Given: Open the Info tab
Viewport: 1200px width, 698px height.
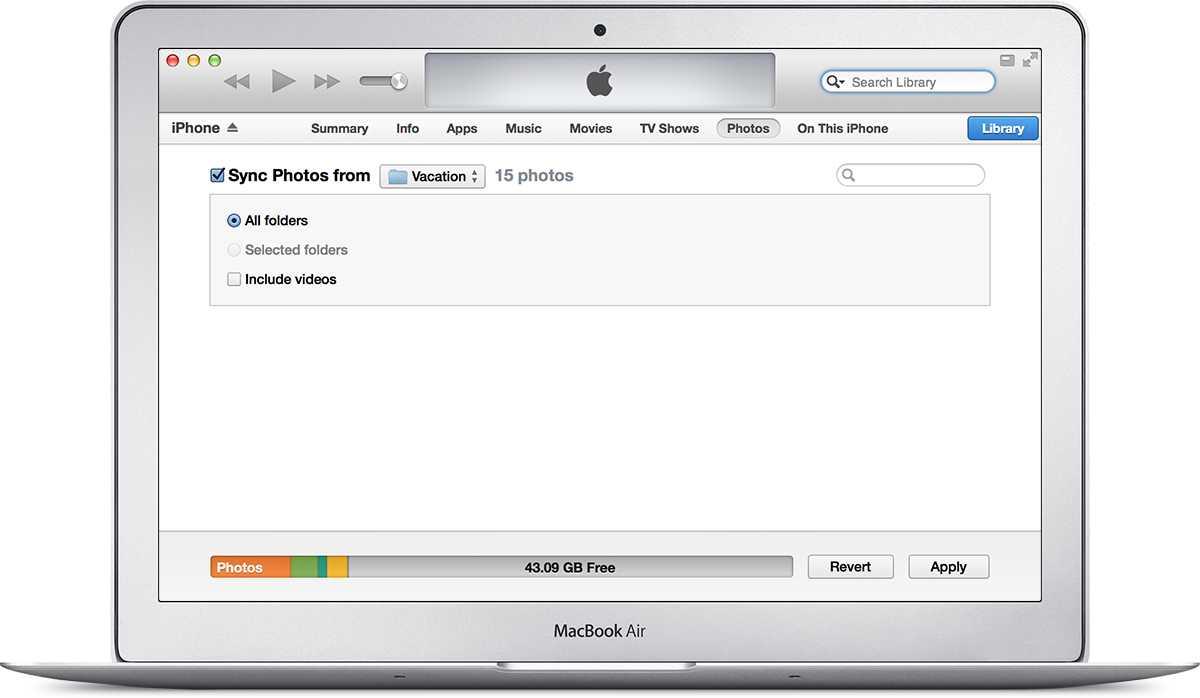Looking at the screenshot, I should (407, 128).
